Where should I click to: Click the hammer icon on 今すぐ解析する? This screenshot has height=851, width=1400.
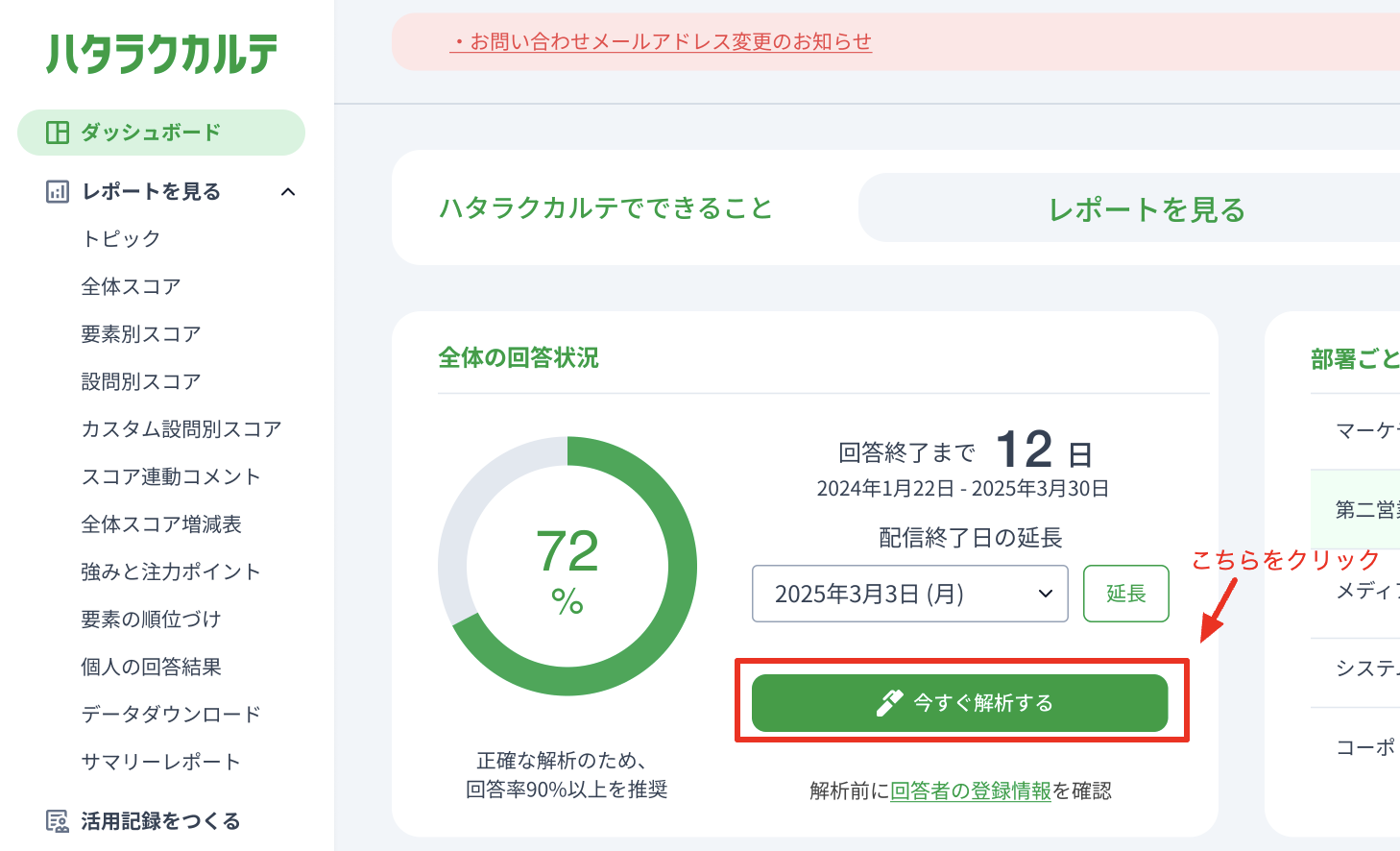(x=890, y=703)
